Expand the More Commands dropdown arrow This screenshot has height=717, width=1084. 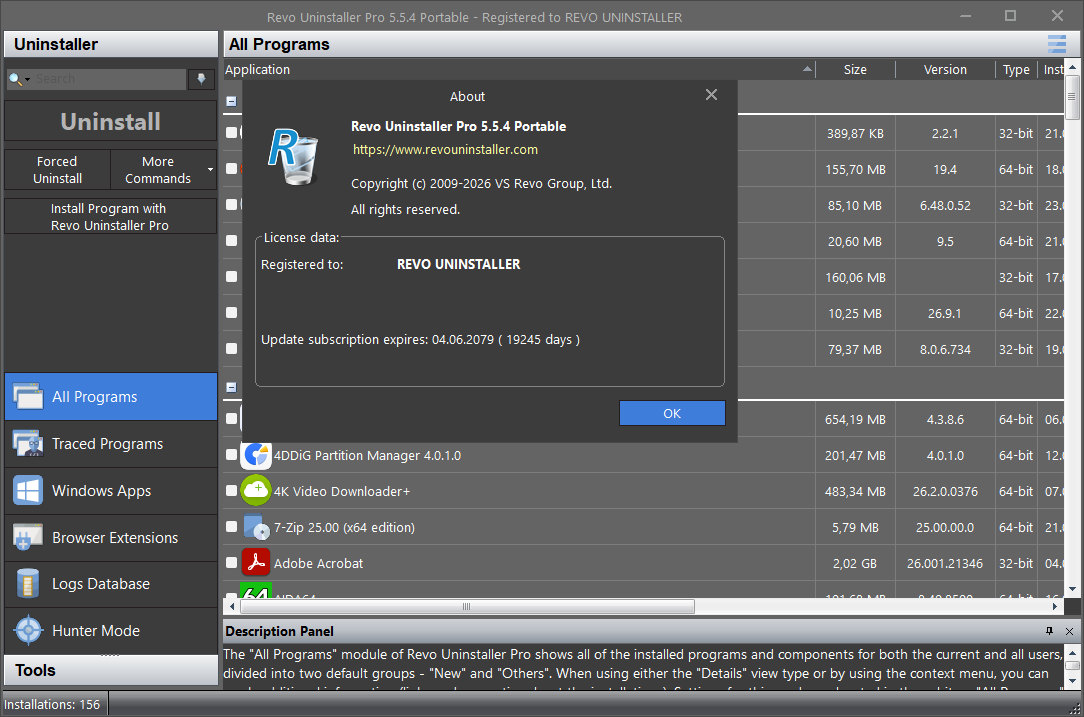(x=210, y=169)
